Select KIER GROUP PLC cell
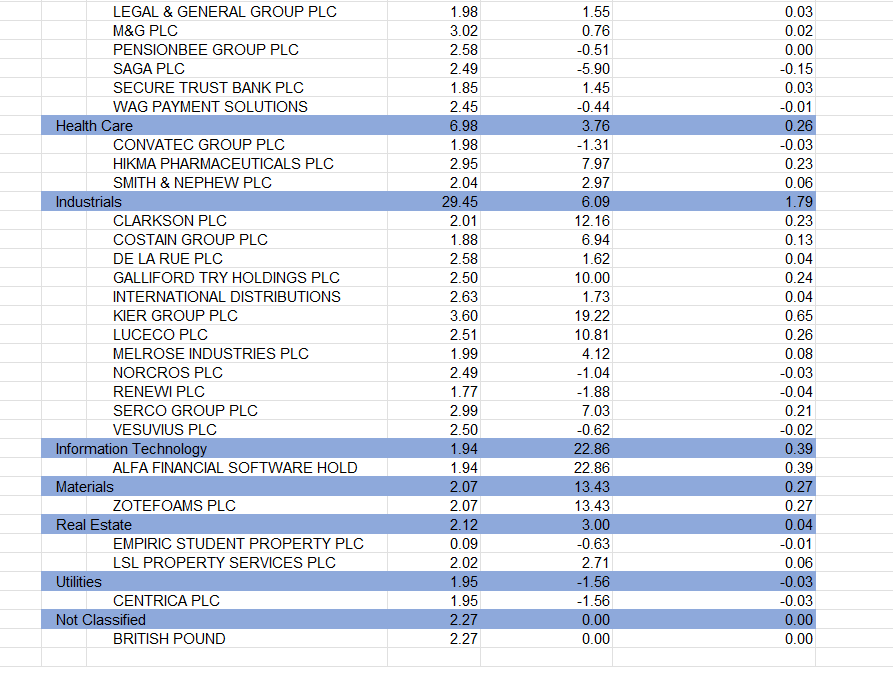The height and width of the screenshot is (686, 893). (237, 315)
